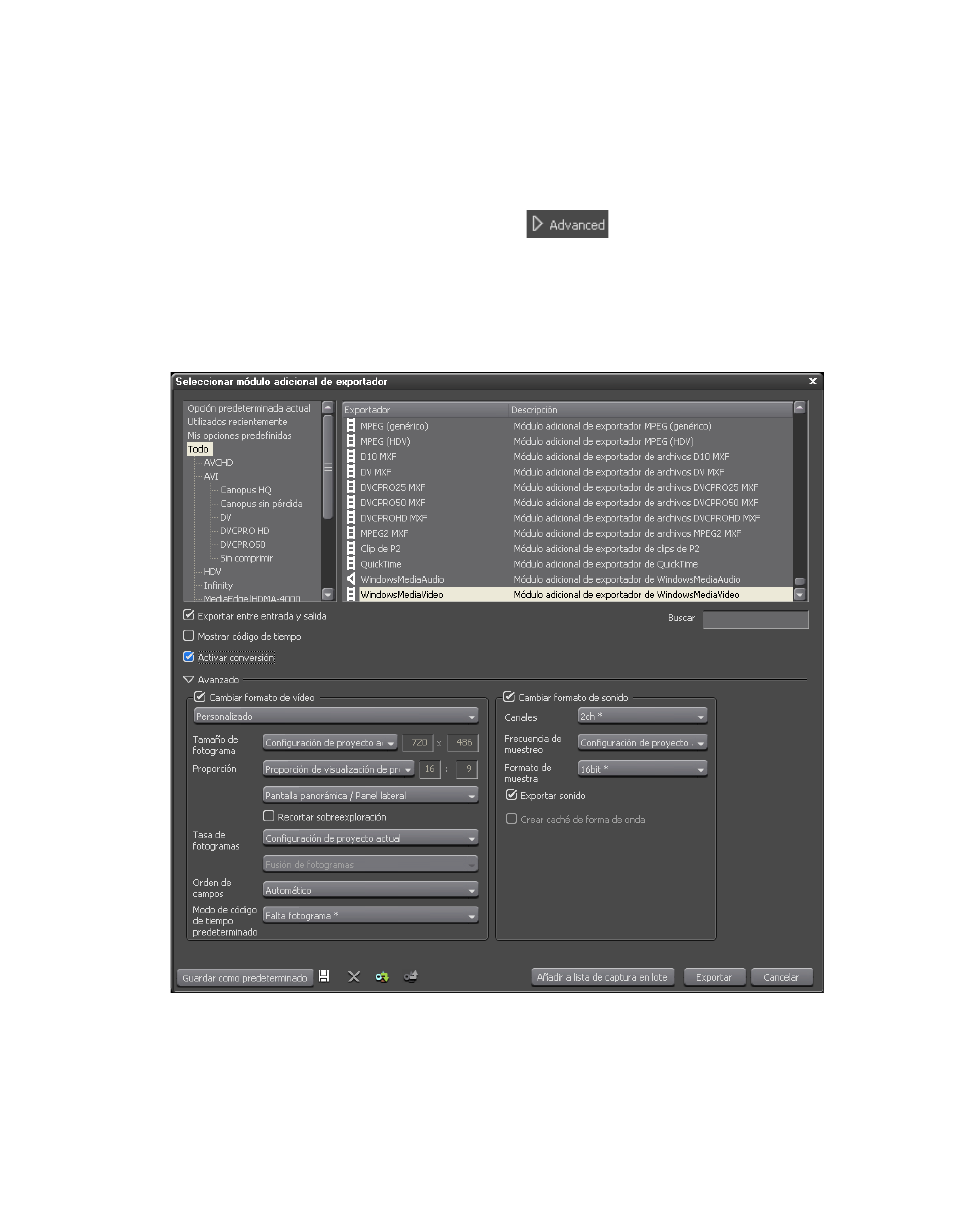Select Infinity in the category tree
This screenshot has width=954, height=1227.
pyautogui.click(x=218, y=585)
